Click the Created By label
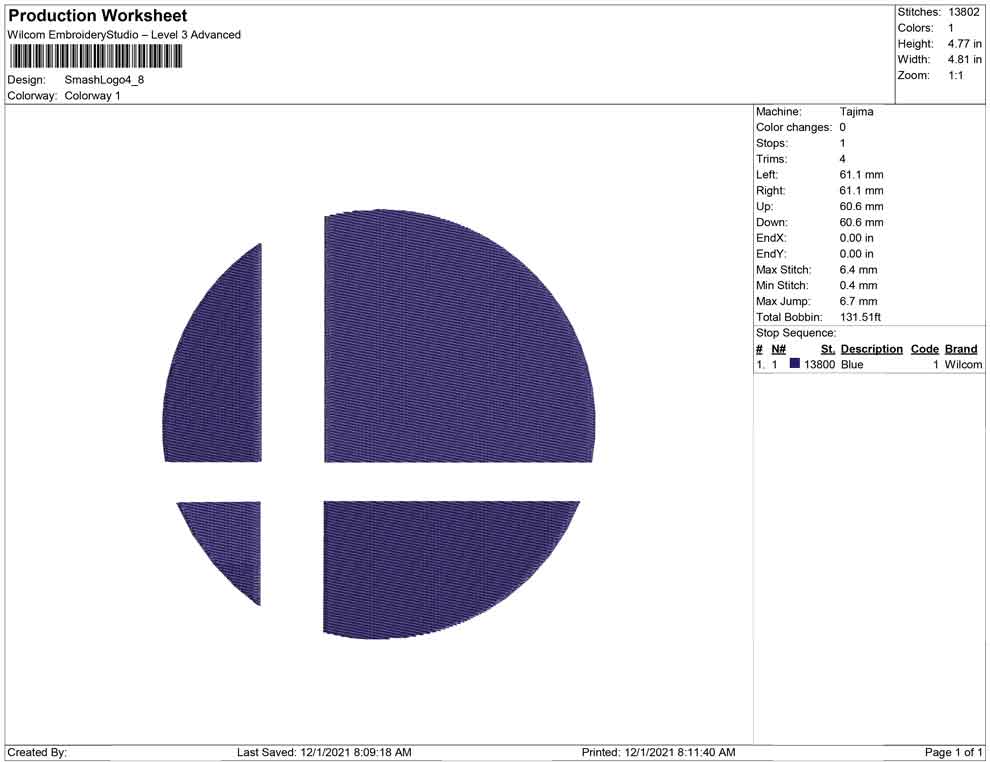The image size is (990, 762). (x=37, y=752)
